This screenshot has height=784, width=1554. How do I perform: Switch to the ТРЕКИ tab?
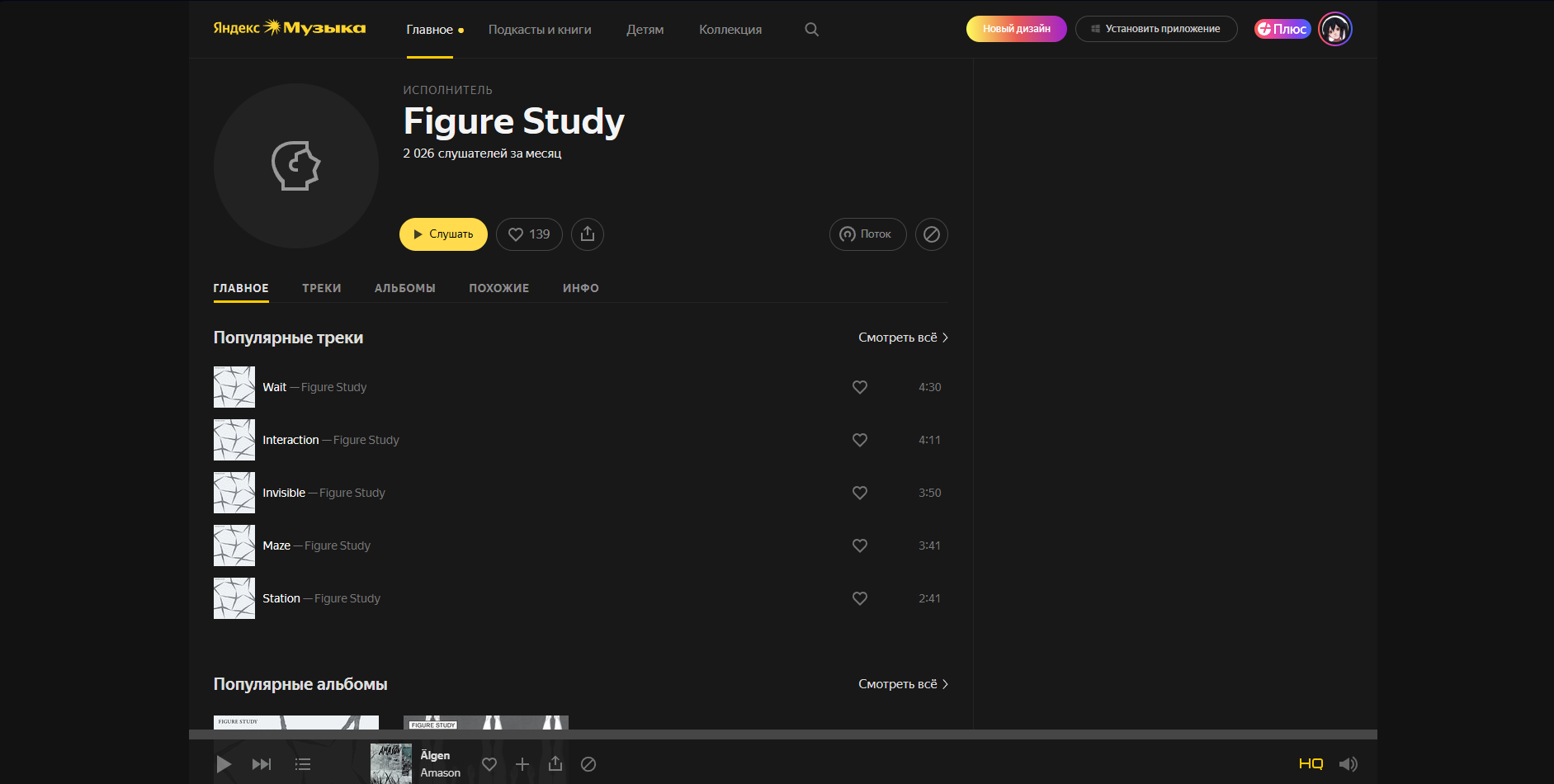click(322, 288)
